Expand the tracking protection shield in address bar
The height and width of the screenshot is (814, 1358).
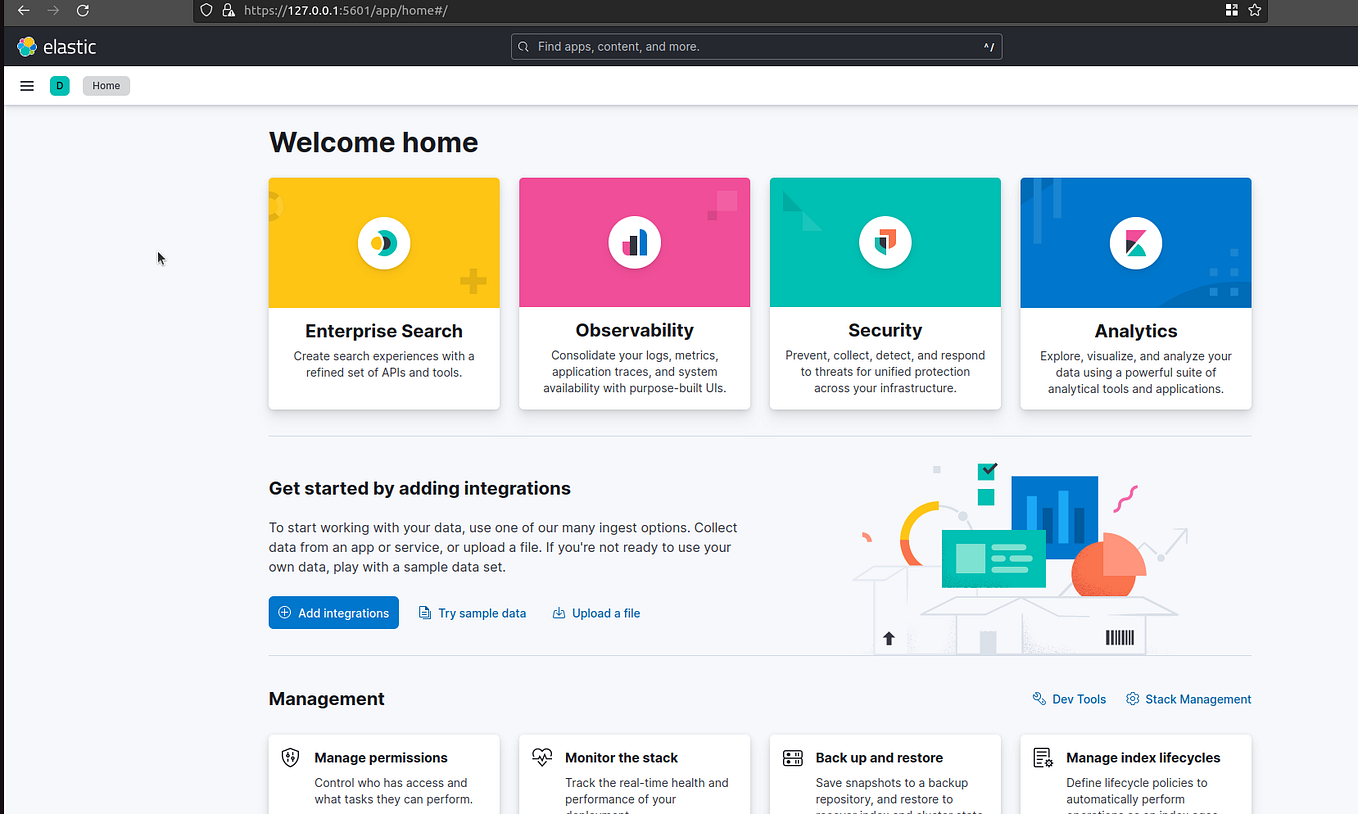click(x=205, y=11)
